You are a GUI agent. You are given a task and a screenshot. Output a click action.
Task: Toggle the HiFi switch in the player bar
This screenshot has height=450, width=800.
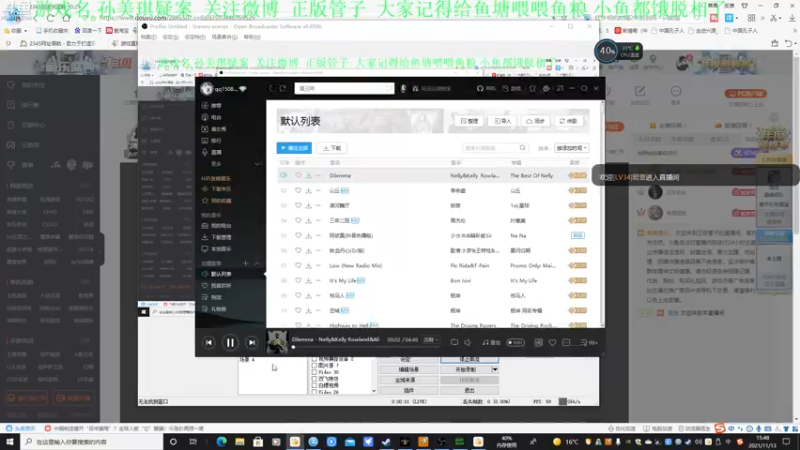[x=515, y=343]
